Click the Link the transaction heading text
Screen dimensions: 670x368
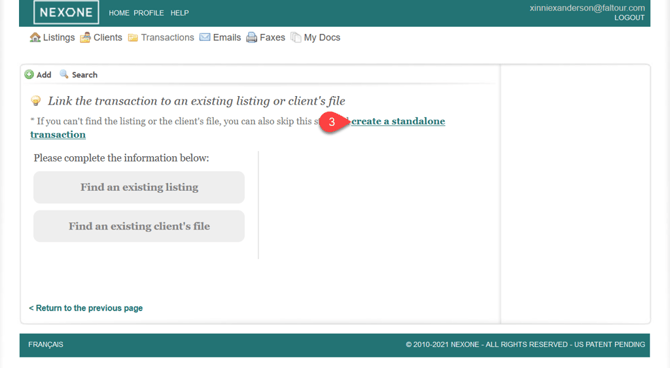197,101
